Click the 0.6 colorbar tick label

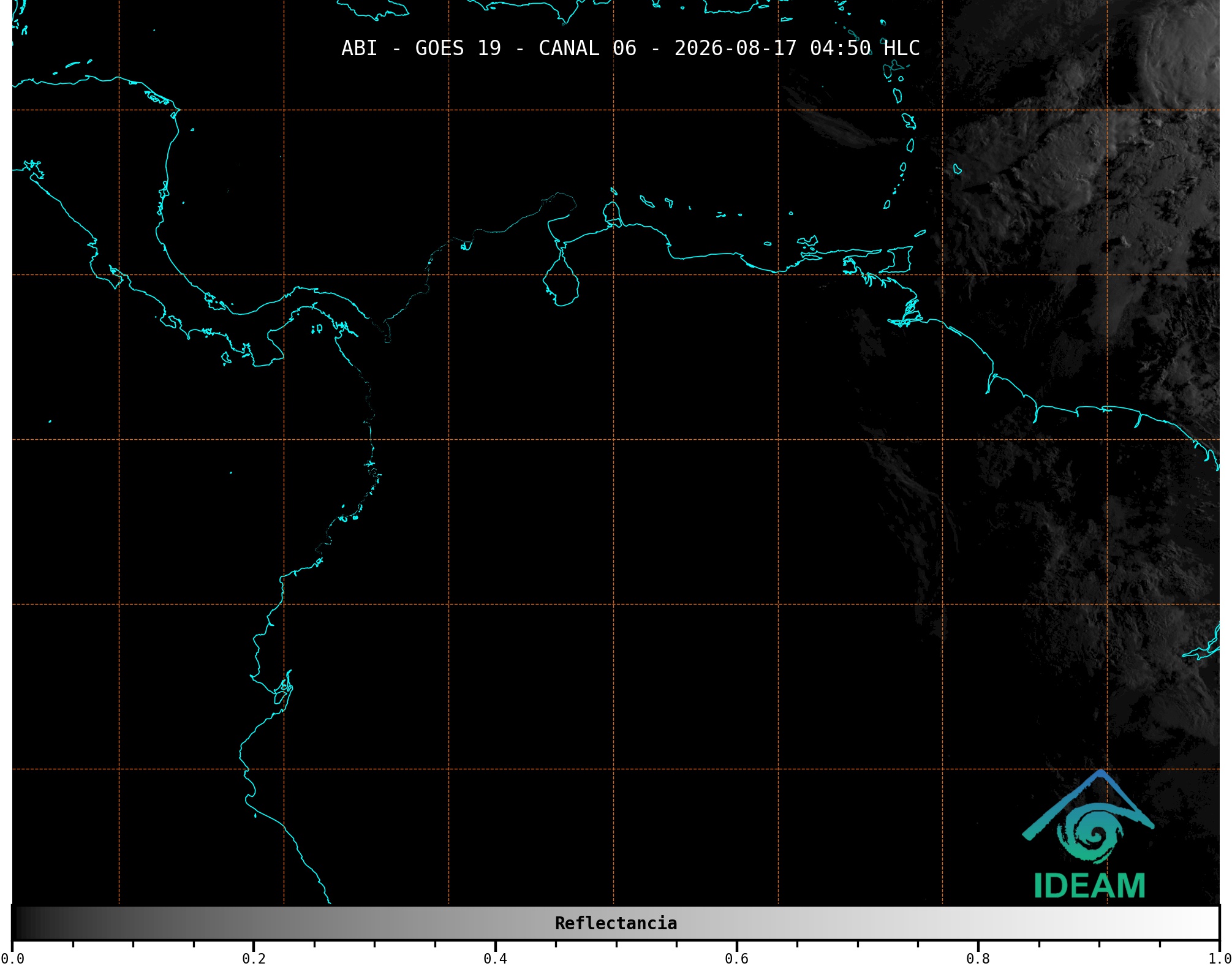pyautogui.click(x=736, y=959)
